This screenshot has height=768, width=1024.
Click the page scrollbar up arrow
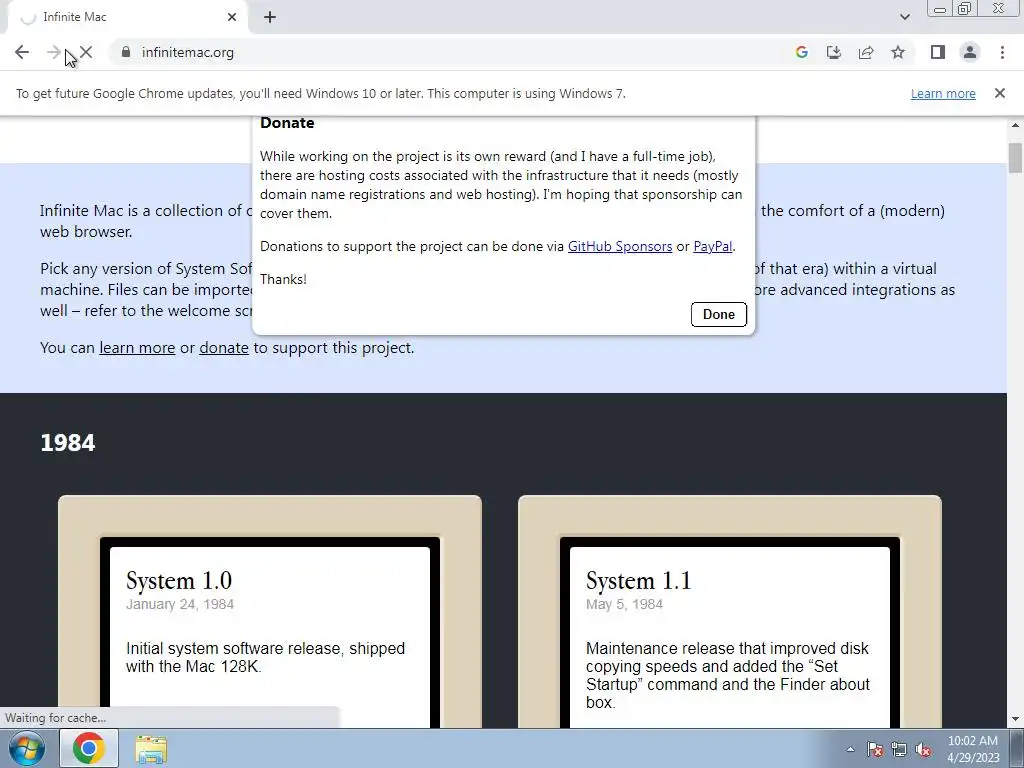tap(1015, 124)
